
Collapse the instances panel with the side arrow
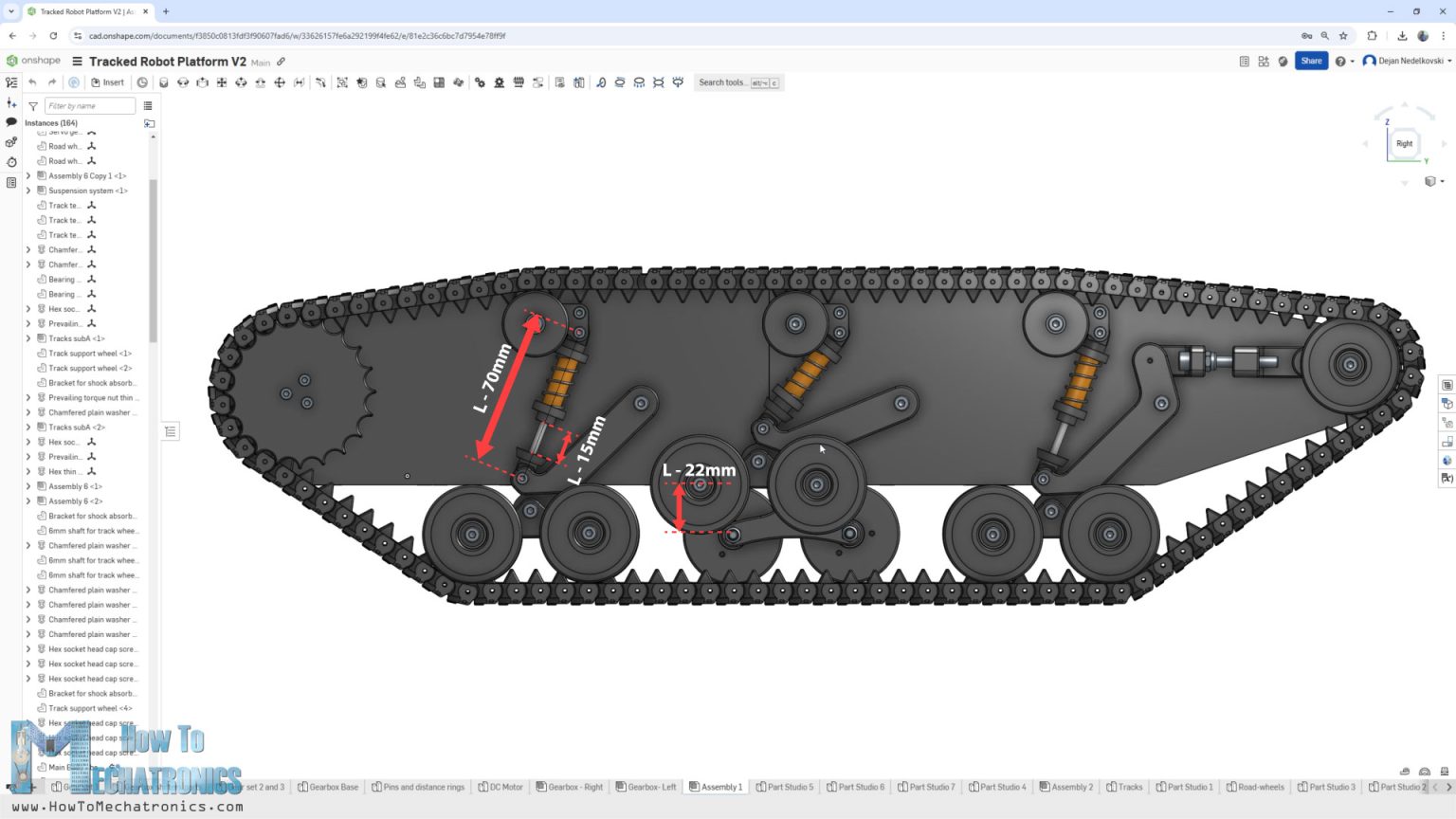[170, 430]
